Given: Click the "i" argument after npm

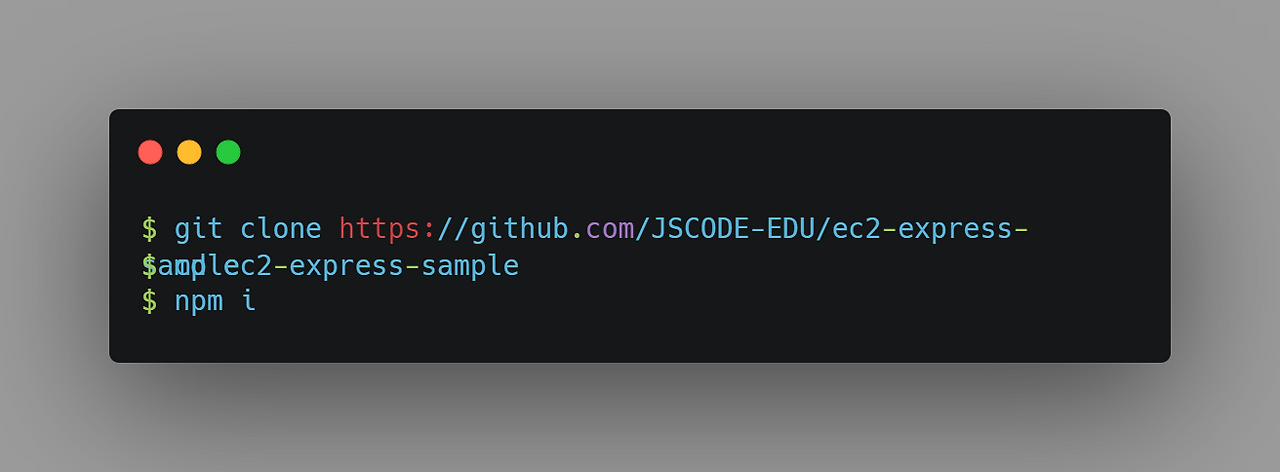Looking at the screenshot, I should [x=249, y=300].
